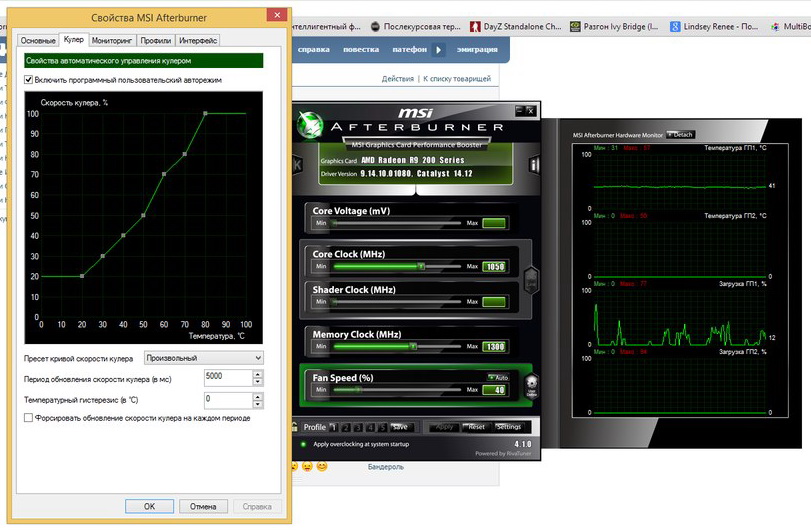This screenshot has width=811, height=531.
Task: Minimize the MSI Afterburner skin window
Action: pos(520,110)
